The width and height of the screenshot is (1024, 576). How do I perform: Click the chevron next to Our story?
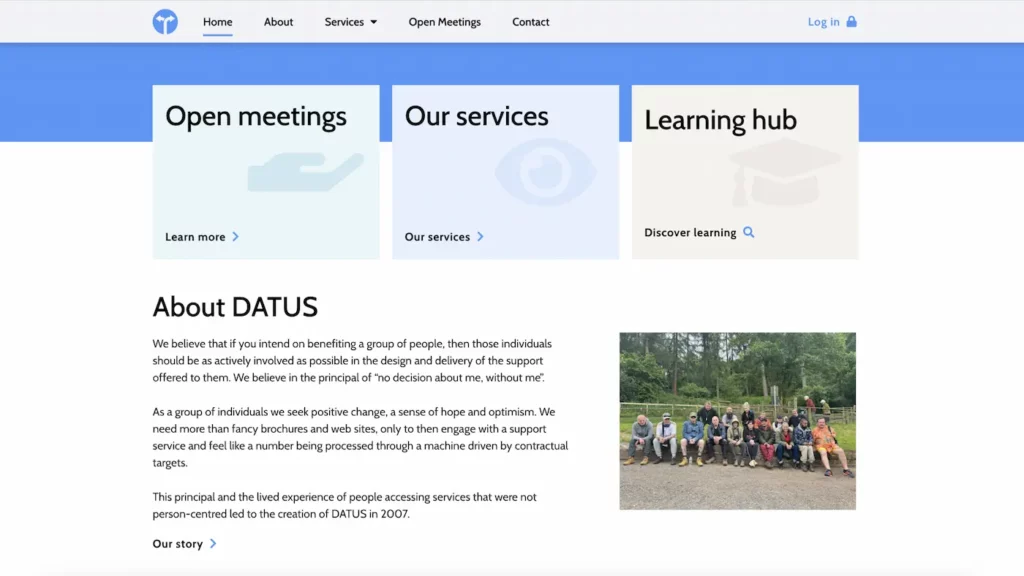tap(213, 543)
